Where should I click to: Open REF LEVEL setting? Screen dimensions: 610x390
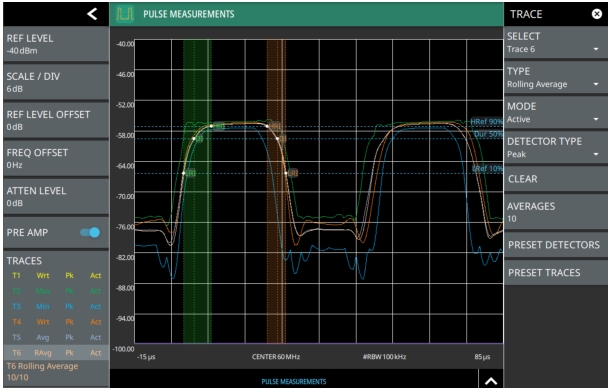pos(56,44)
